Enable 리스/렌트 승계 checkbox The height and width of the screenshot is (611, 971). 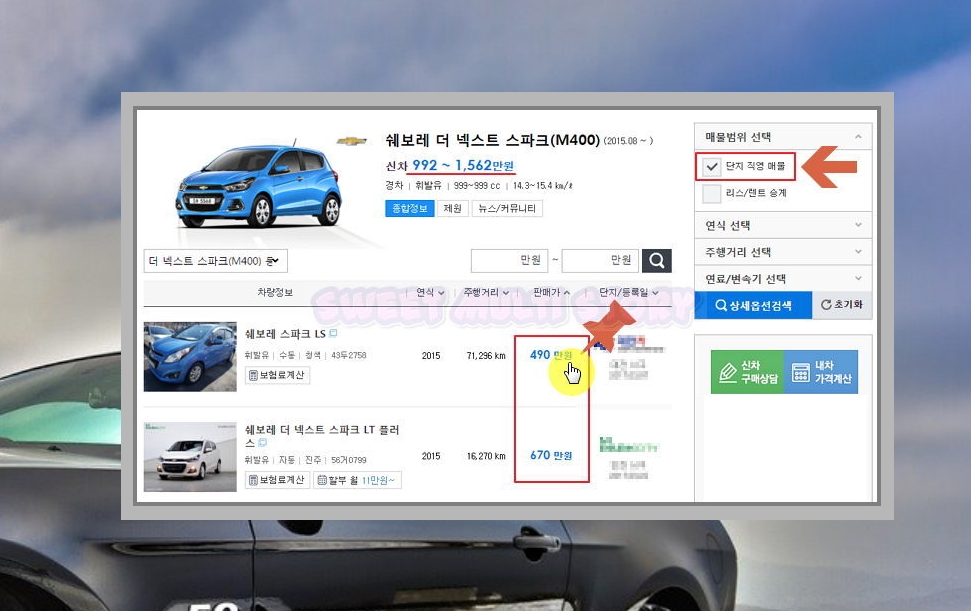[x=712, y=193]
